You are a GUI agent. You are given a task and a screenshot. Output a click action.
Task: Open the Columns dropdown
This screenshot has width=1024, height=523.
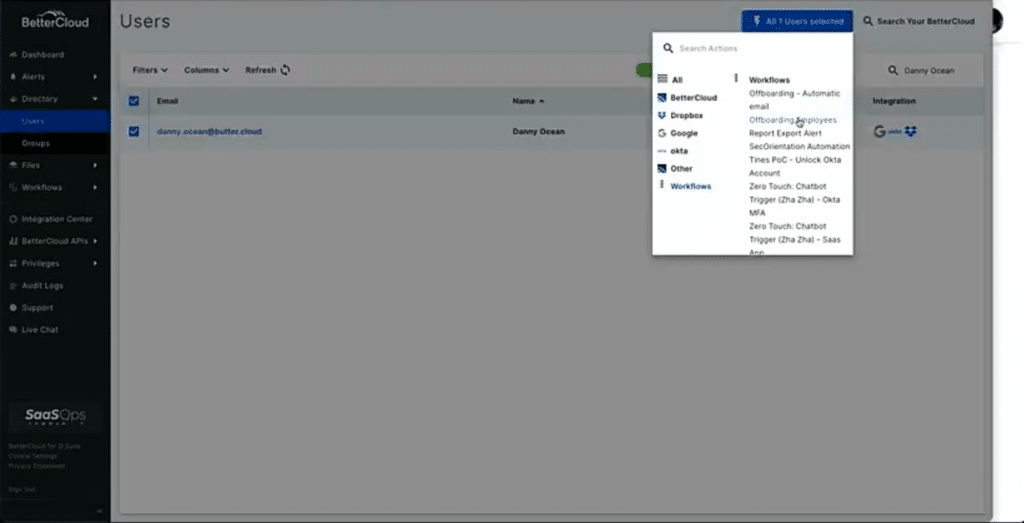206,71
